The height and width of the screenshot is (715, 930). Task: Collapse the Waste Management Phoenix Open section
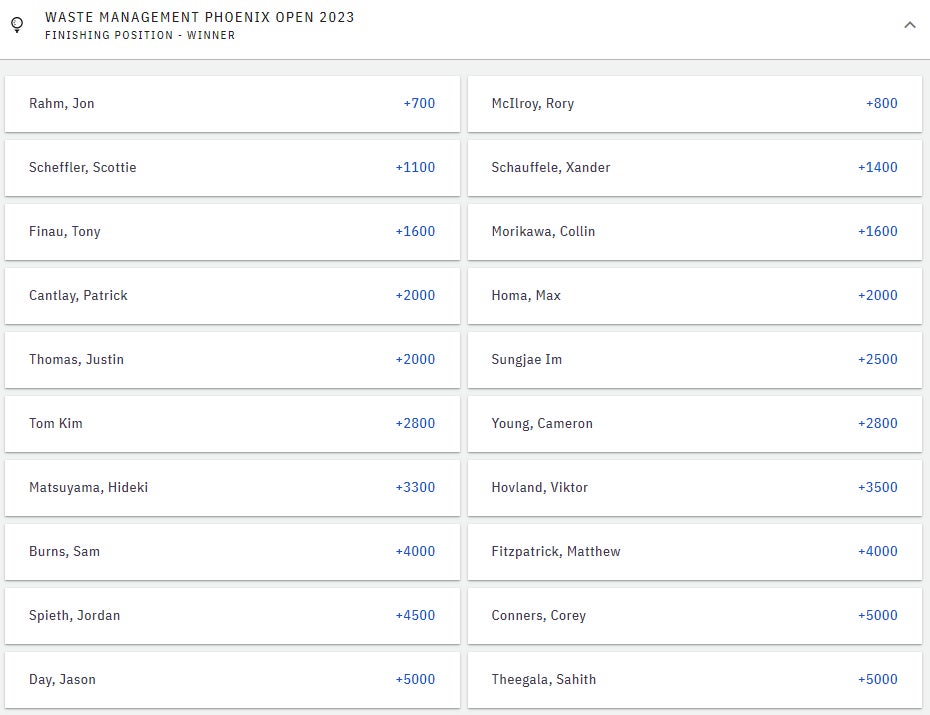tap(909, 25)
